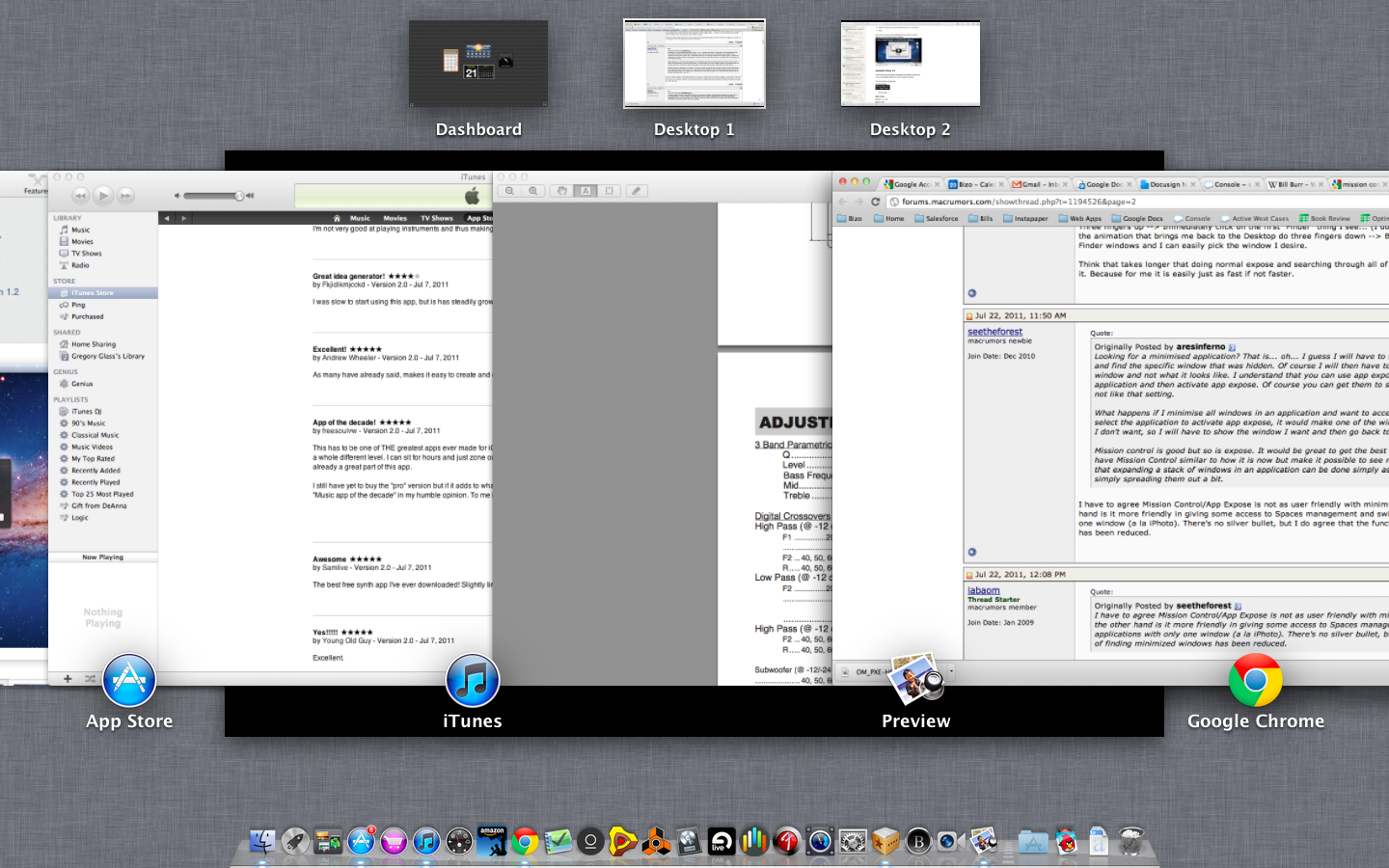Open Finder from the Dock
Viewport: 1389px width, 868px height.
(x=261, y=841)
